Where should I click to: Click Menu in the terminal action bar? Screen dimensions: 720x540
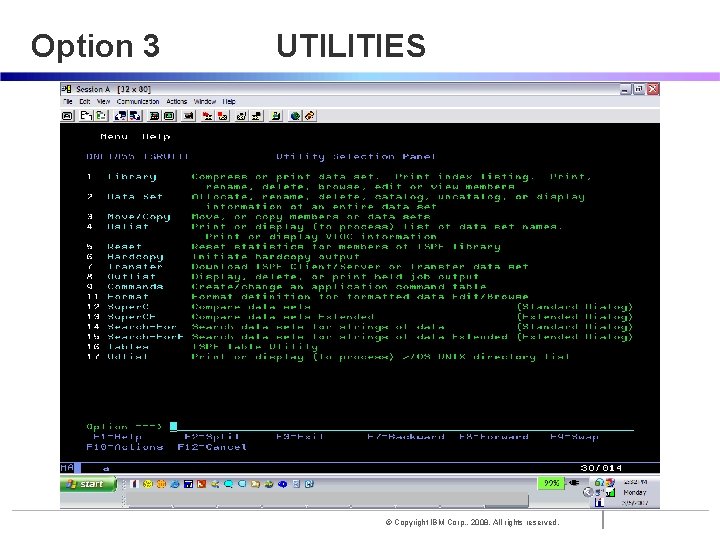click(114, 136)
